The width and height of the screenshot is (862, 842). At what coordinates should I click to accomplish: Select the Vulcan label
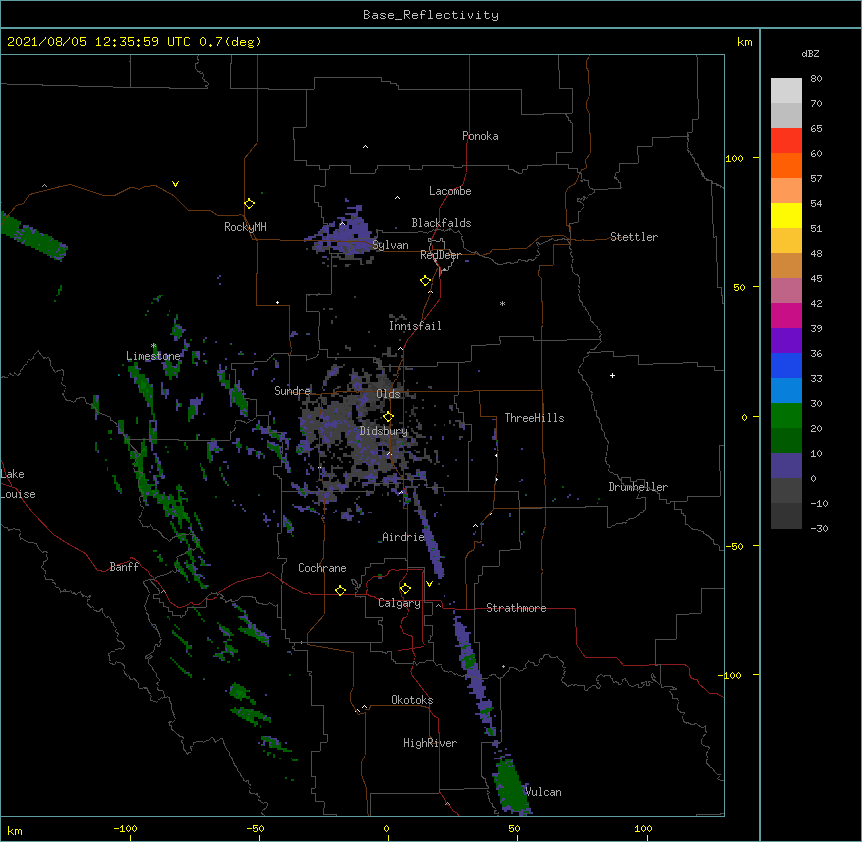click(543, 792)
